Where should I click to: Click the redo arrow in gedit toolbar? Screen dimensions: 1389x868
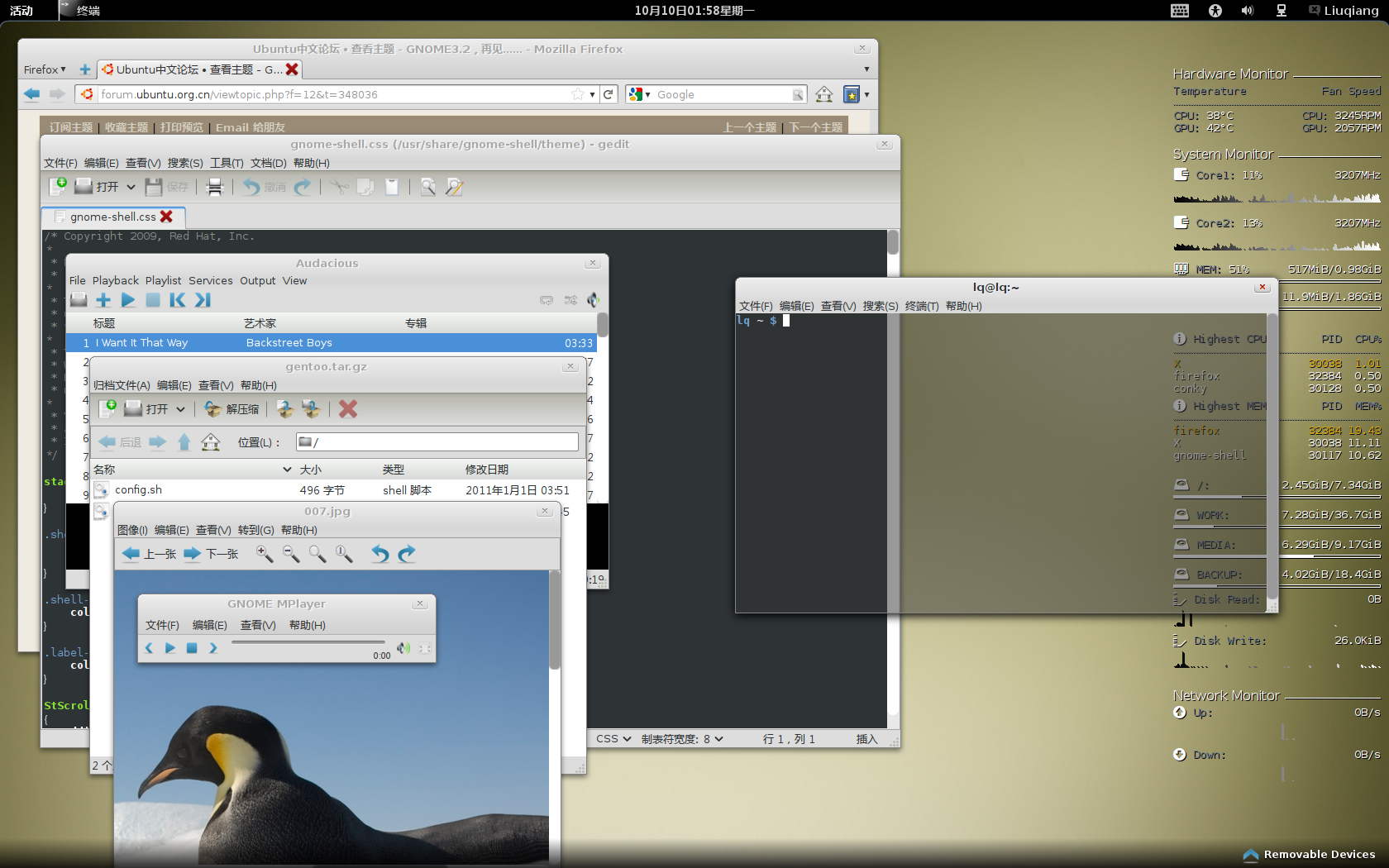(x=303, y=187)
